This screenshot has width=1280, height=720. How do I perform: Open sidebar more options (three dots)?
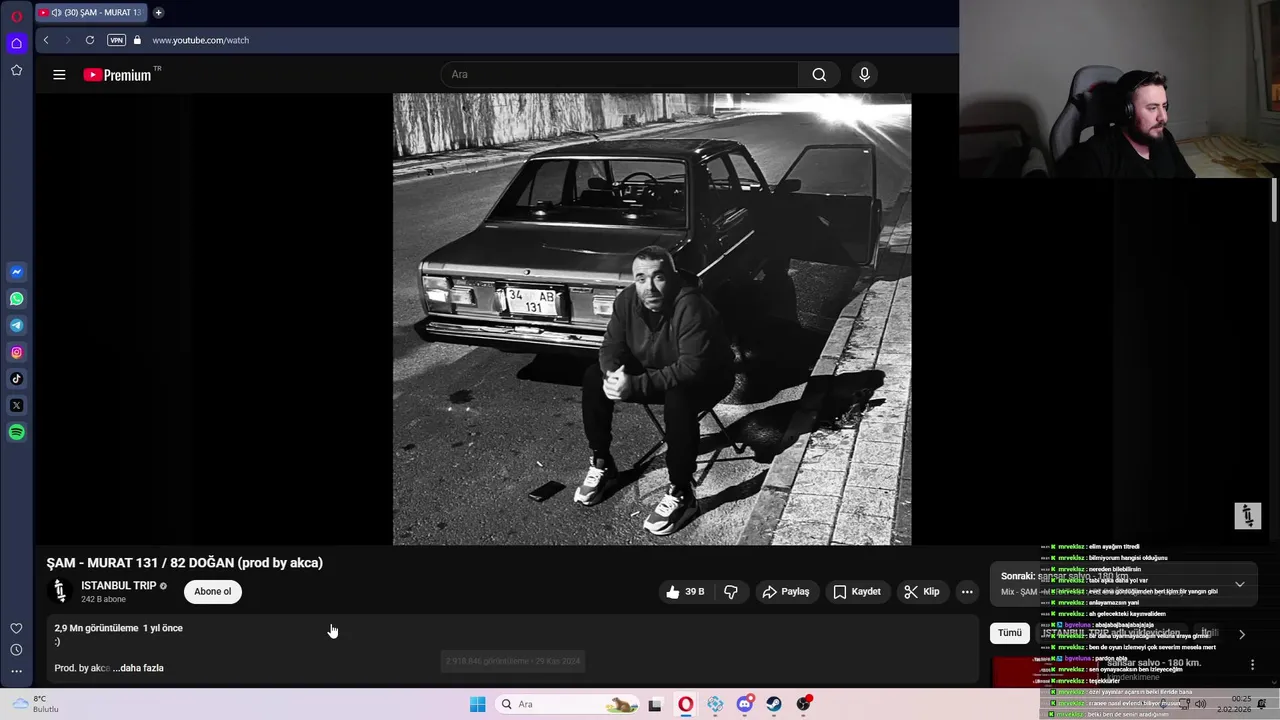pyautogui.click(x=16, y=672)
